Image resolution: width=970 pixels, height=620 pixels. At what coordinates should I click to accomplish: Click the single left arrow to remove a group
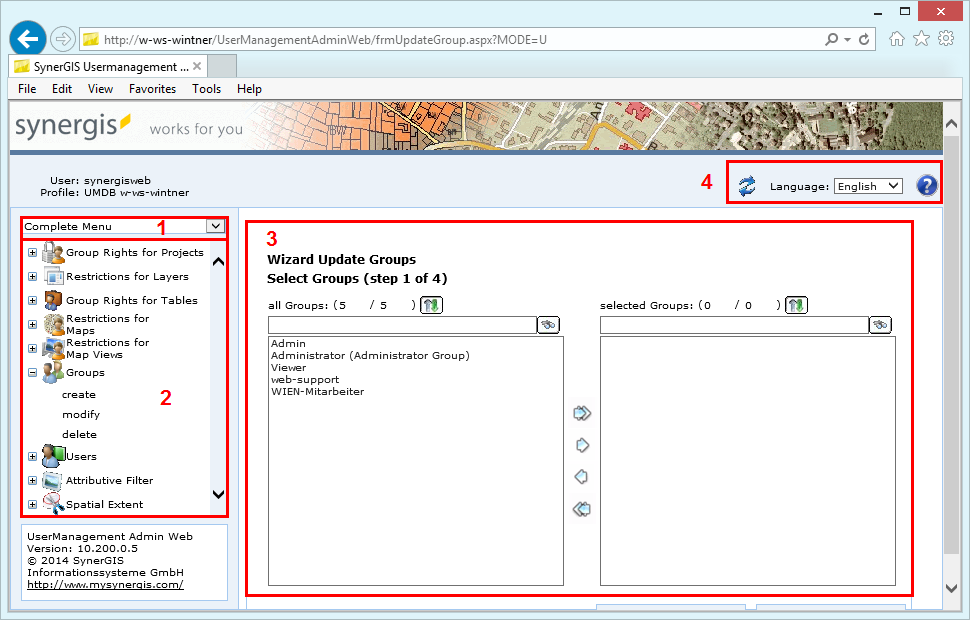pos(582,476)
